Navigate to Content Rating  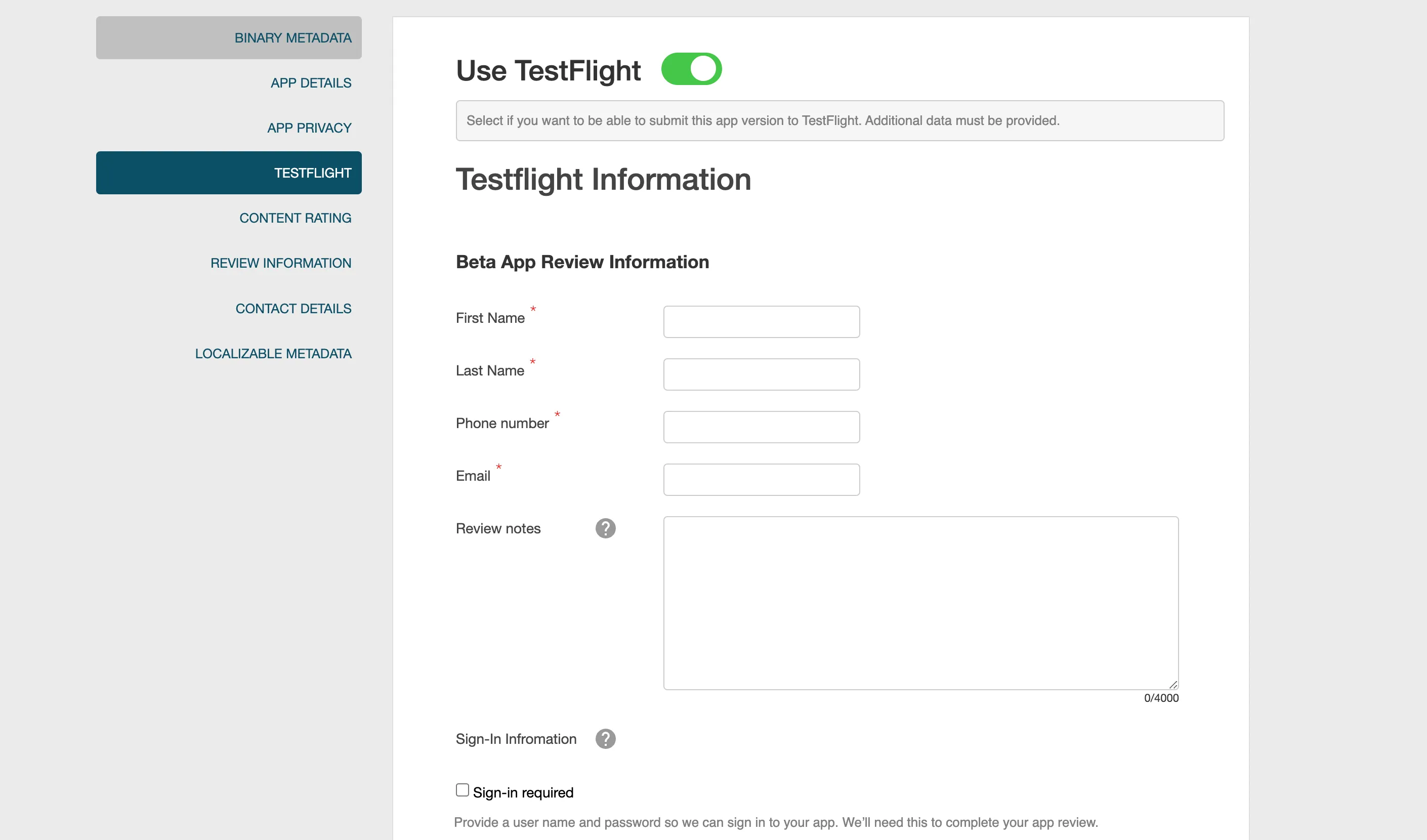[x=295, y=218]
